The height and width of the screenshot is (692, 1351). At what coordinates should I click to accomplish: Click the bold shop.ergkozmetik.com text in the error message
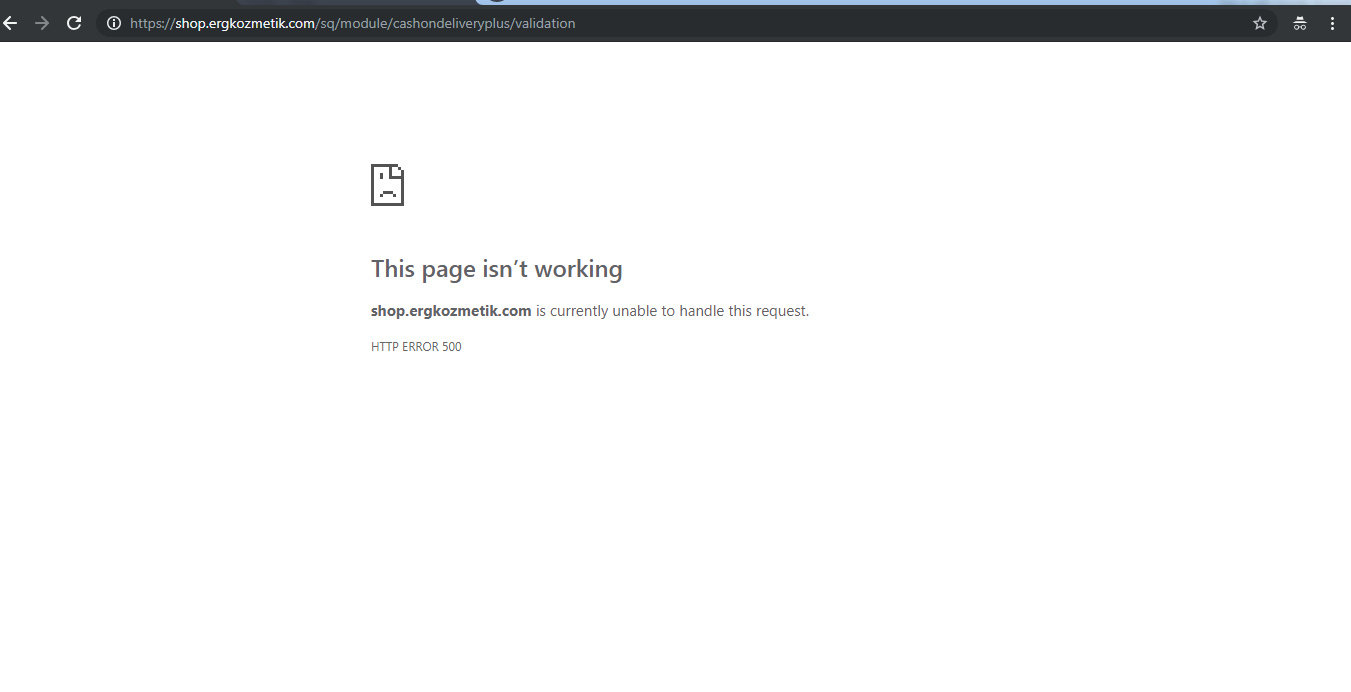pos(451,311)
